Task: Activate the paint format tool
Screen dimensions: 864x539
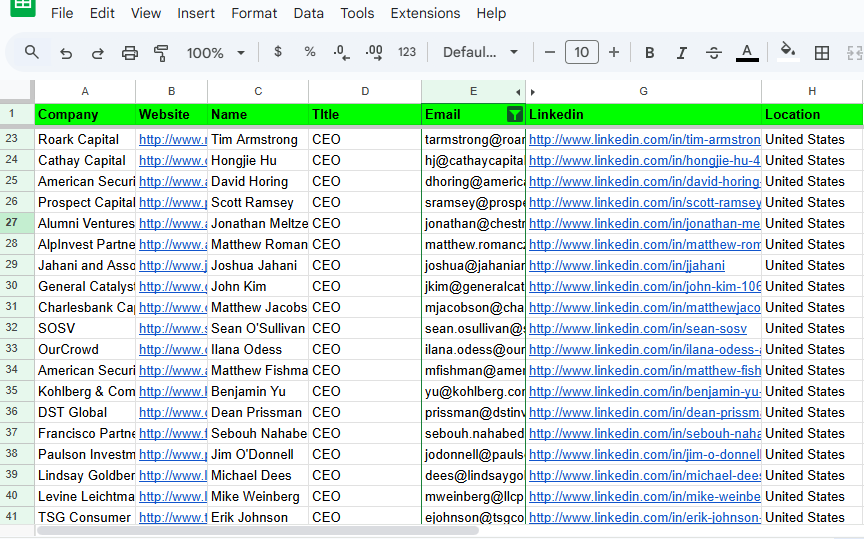Action: pos(161,53)
